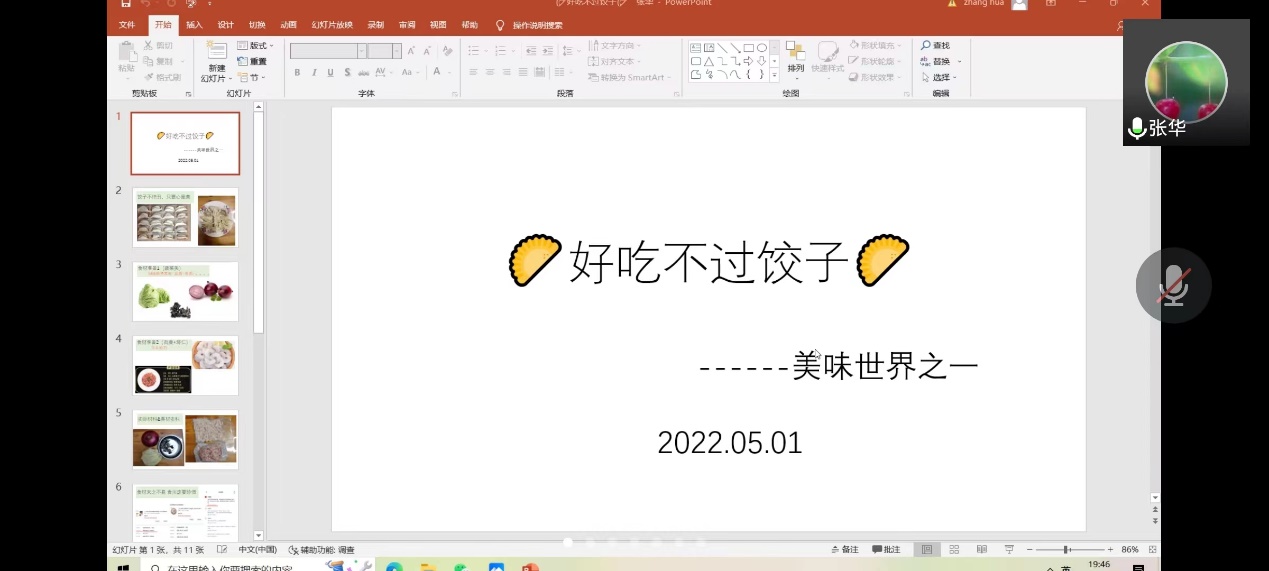The height and width of the screenshot is (571, 1269).
Task: Click the New Slide (新建幻灯片) icon
Action: [x=216, y=51]
